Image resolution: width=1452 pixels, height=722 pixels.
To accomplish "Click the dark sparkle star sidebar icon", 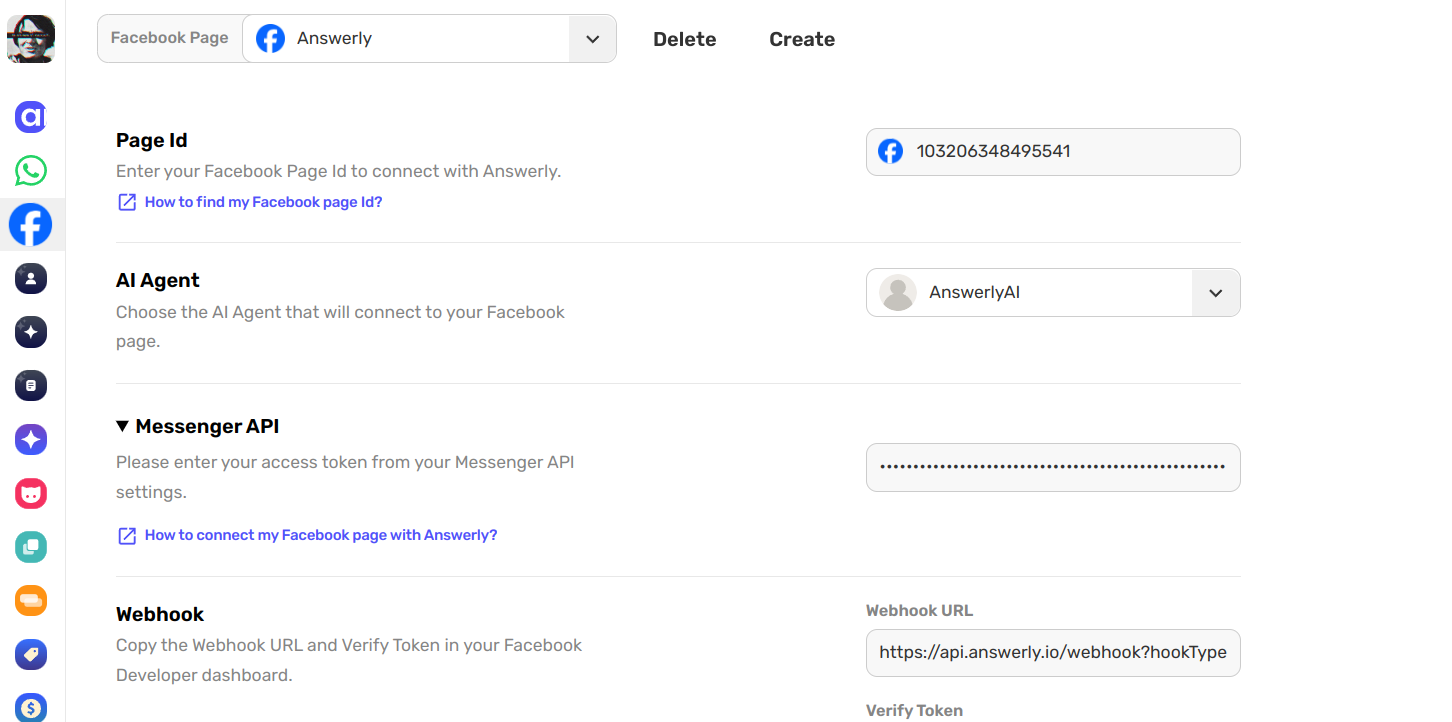I will point(31,332).
